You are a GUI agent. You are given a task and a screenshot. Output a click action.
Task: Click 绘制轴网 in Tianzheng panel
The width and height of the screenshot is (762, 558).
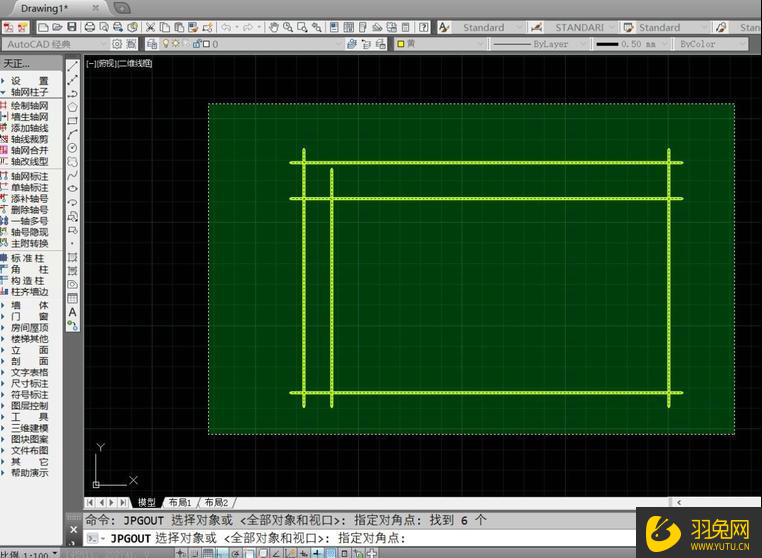coord(29,105)
